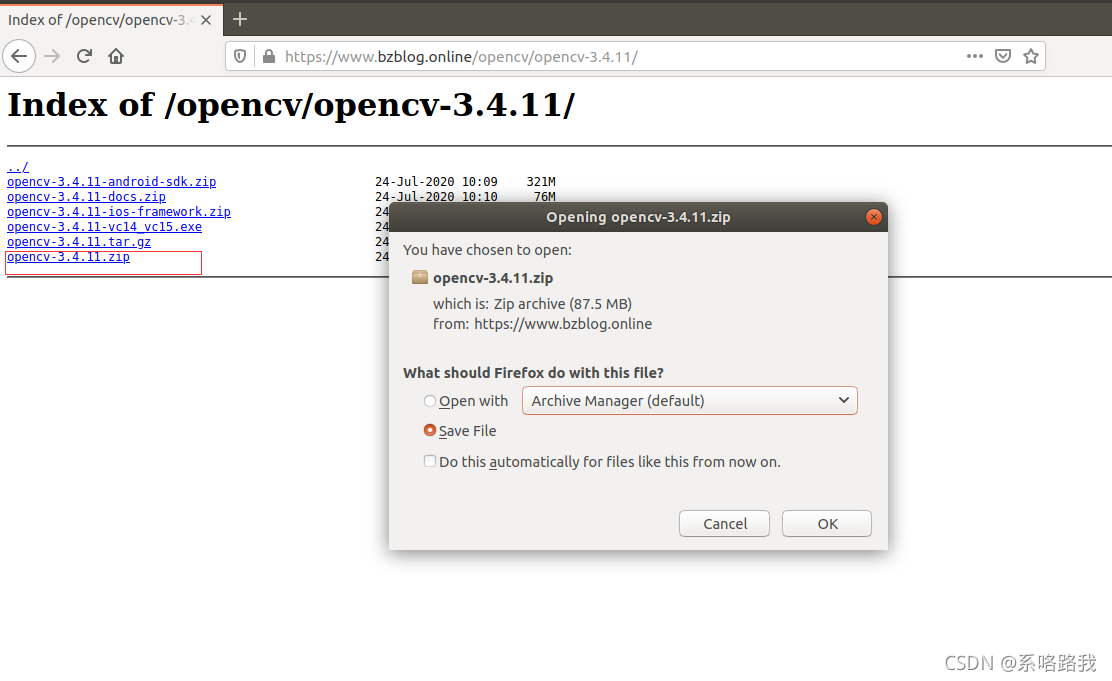This screenshot has width=1112, height=681.
Task: Go back with the browser back arrow
Action: coord(19,56)
